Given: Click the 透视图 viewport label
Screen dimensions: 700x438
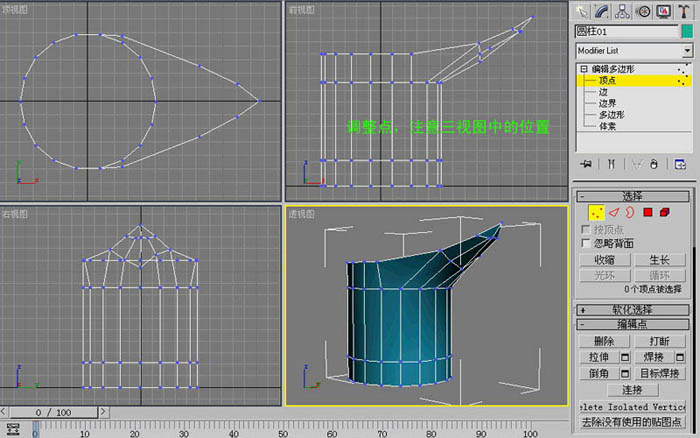Looking at the screenshot, I should pyautogui.click(x=301, y=214).
